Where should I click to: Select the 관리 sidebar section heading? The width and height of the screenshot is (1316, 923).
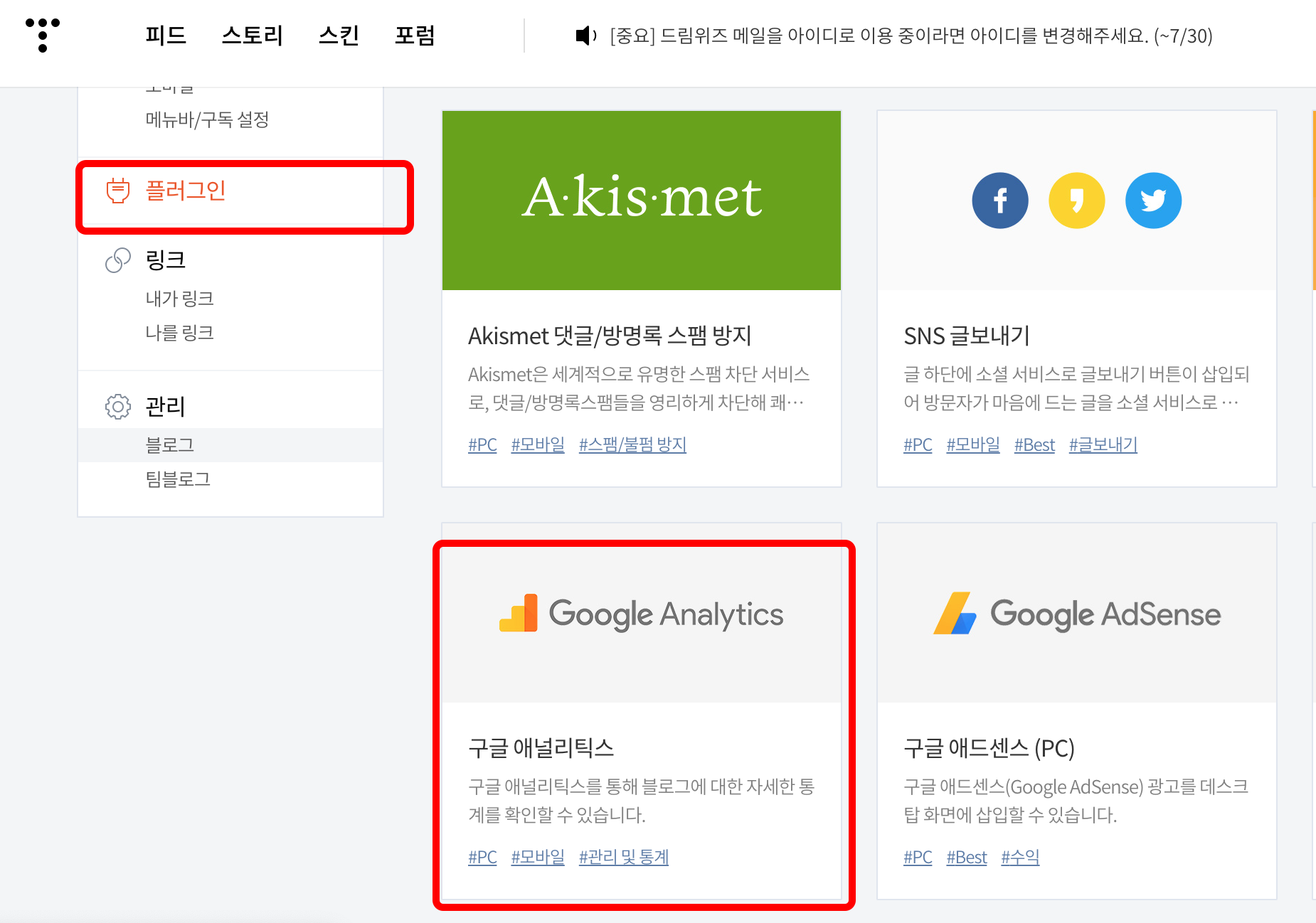pos(166,407)
